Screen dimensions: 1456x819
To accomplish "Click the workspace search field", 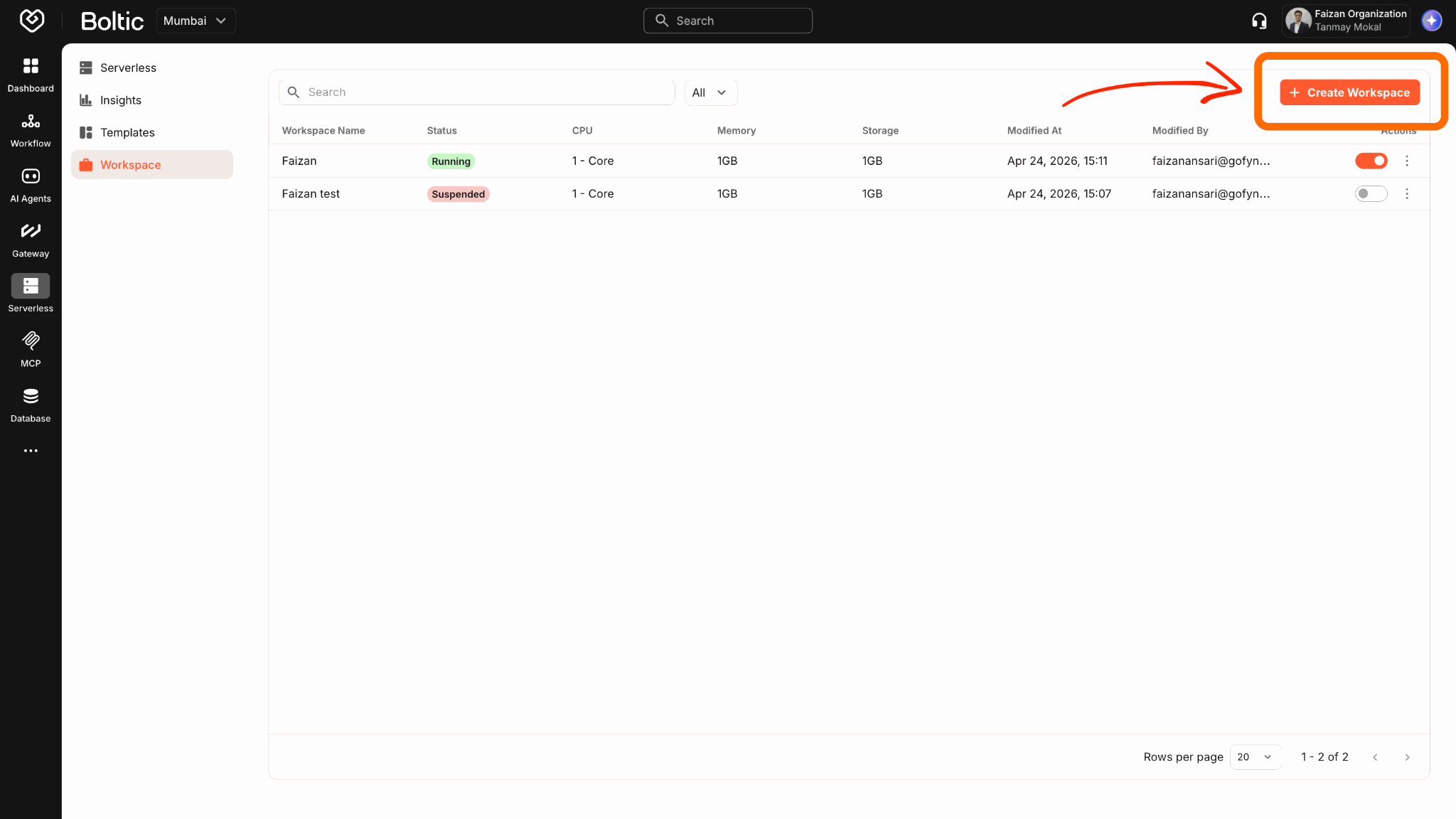I will tap(476, 92).
